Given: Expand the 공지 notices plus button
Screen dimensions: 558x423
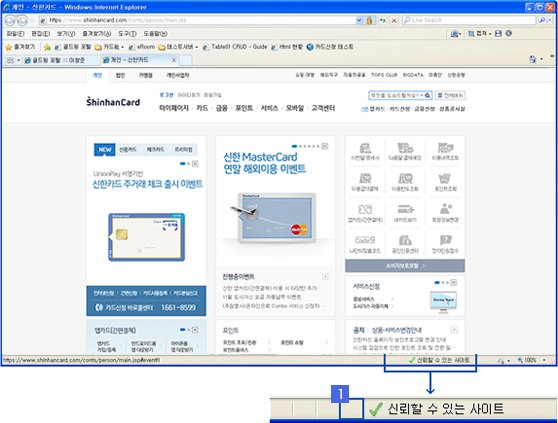Looking at the screenshot, I should [454, 329].
